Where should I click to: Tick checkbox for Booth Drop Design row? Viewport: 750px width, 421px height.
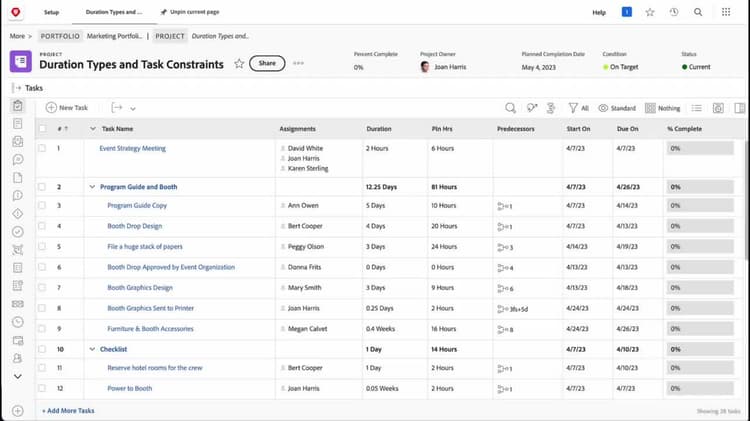point(42,226)
